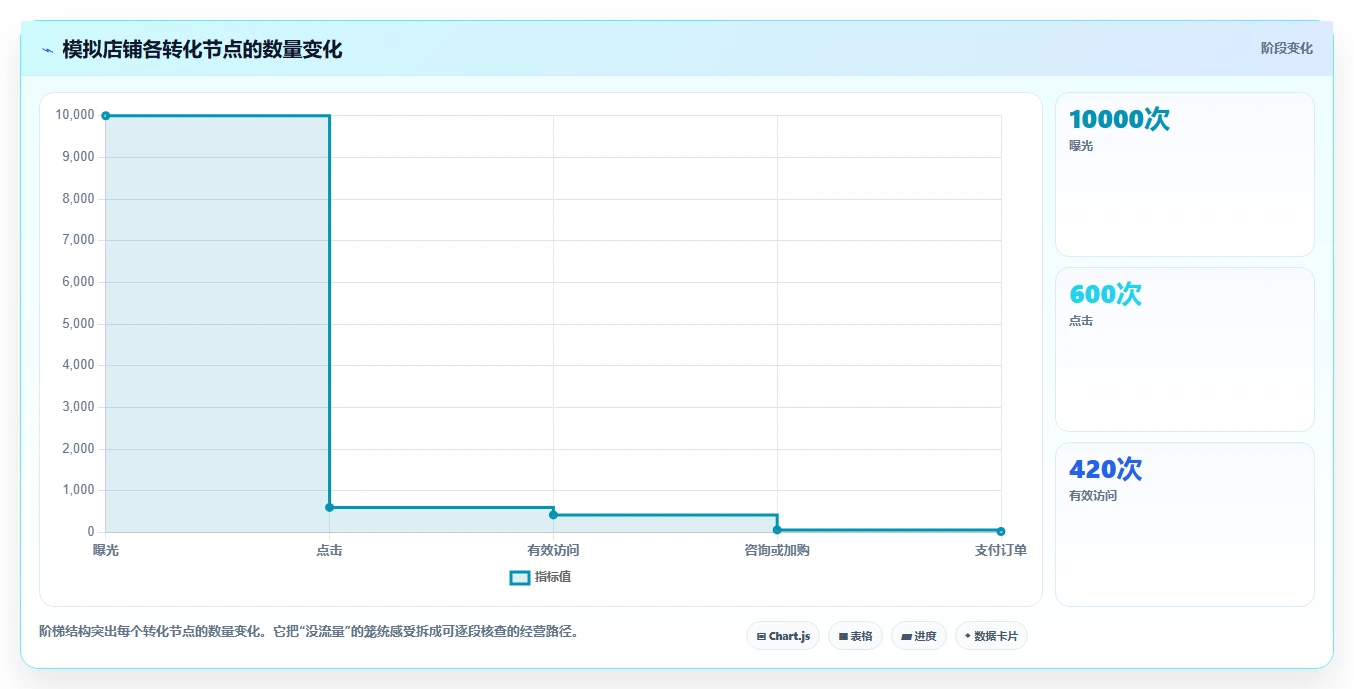Click the 有效访问 data point on the line
The width and height of the screenshot is (1354, 689).
click(553, 515)
